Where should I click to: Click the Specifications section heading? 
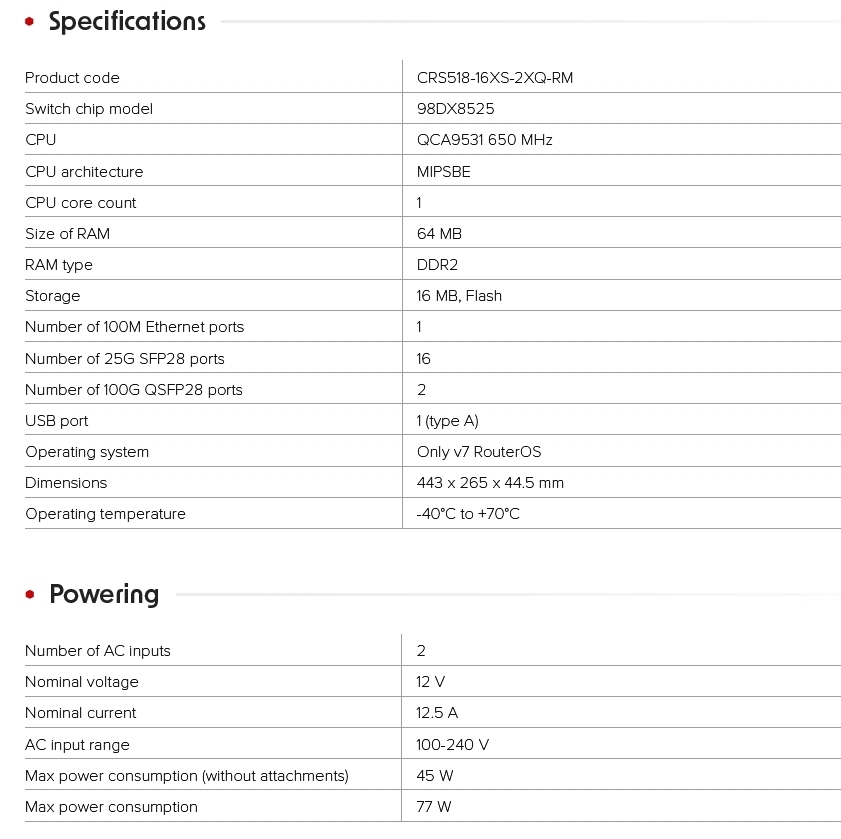(127, 21)
